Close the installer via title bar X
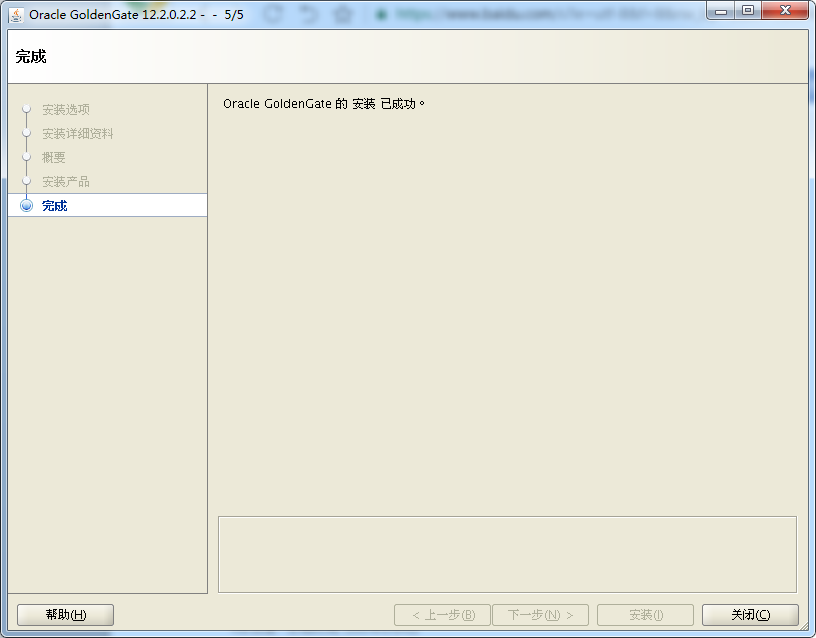The width and height of the screenshot is (816, 638). coord(785,10)
